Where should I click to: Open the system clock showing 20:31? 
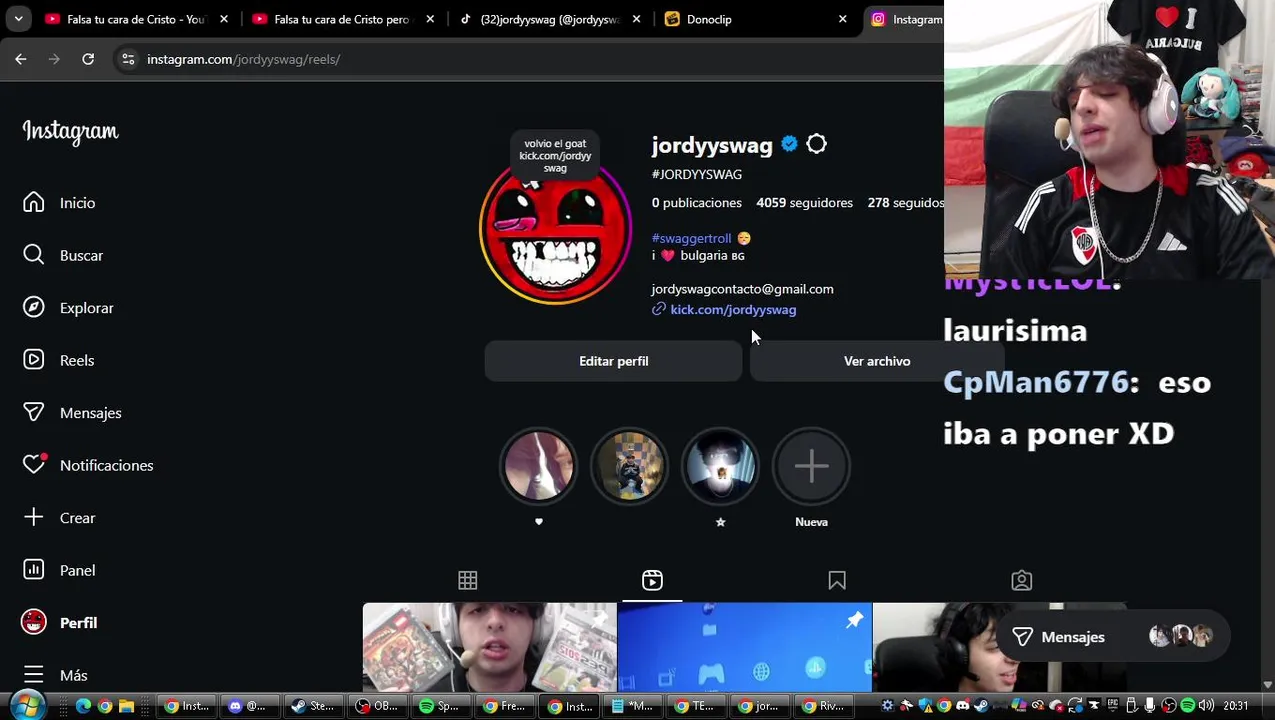[1235, 706]
